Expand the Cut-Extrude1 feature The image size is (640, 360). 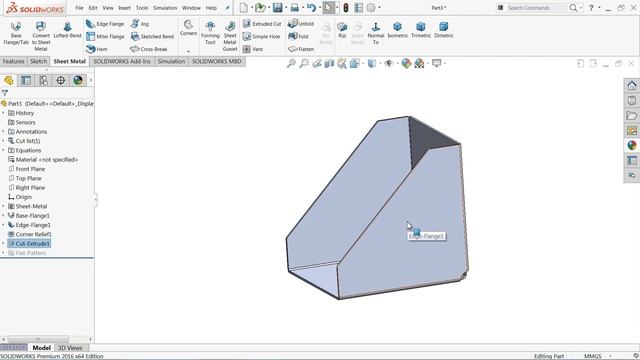4,244
